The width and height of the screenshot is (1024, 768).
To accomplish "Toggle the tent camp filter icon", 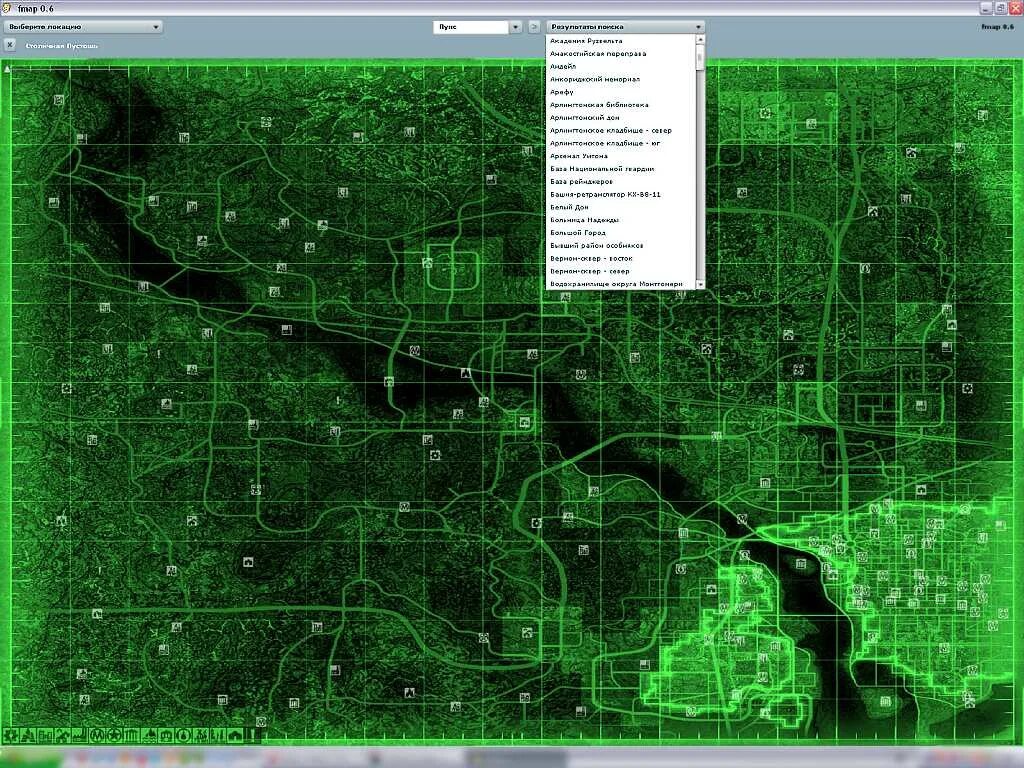I will (x=28, y=735).
